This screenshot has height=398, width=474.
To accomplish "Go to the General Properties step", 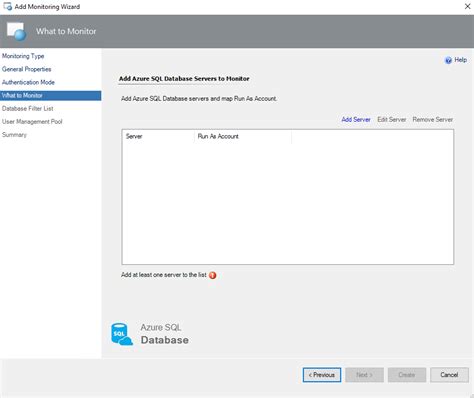I will (27, 69).
